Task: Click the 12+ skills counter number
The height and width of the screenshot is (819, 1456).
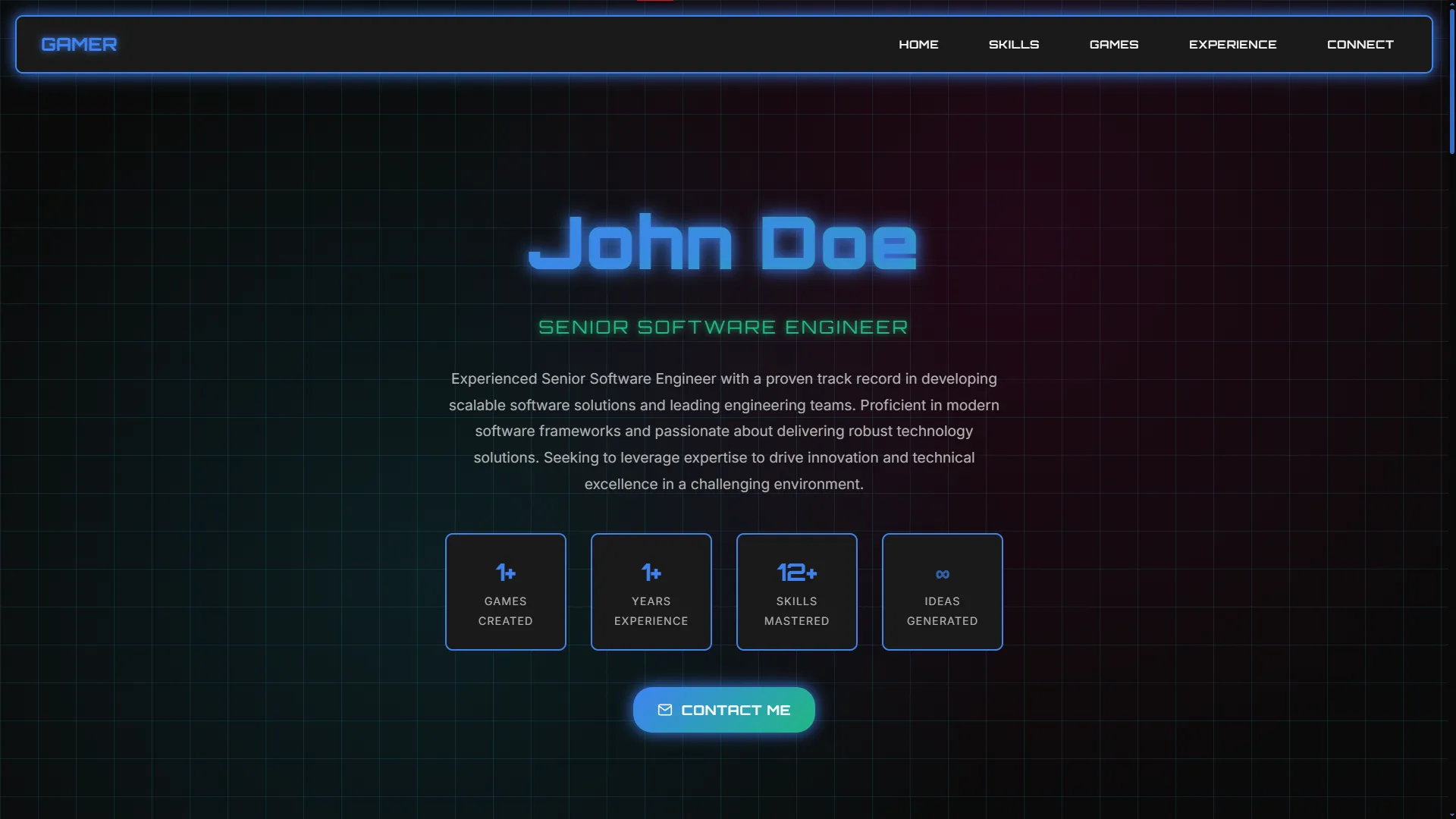Action: coord(796,573)
